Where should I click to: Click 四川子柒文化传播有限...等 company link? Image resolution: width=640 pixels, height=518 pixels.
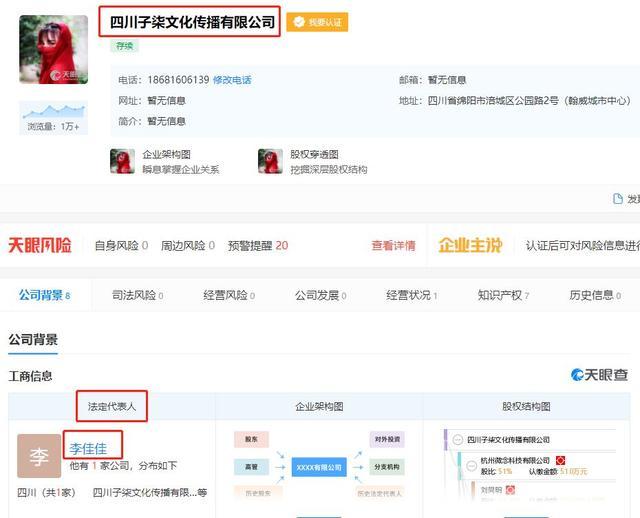pos(150,493)
